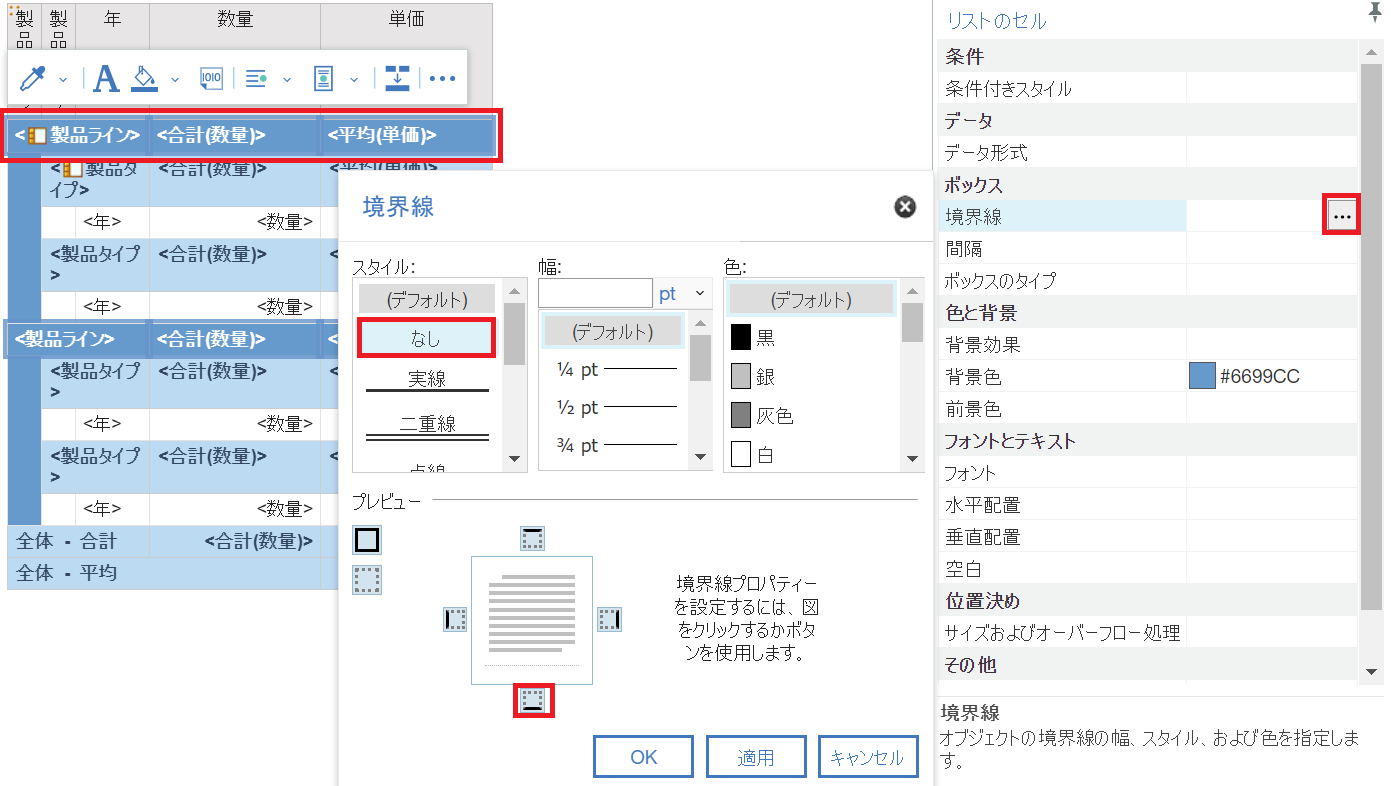This screenshot has height=786, width=1391.
Task: Pick the 白 white color swatch
Action: [741, 454]
